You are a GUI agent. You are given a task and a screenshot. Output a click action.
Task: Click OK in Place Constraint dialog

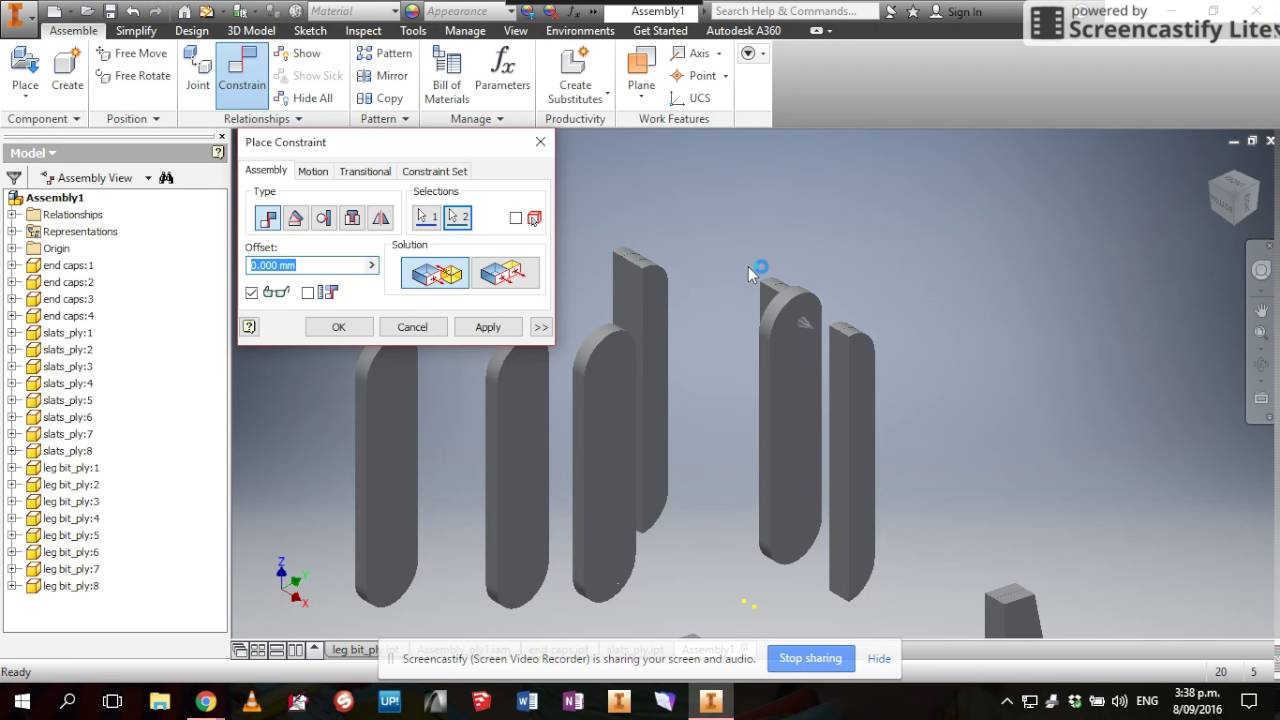click(x=339, y=327)
